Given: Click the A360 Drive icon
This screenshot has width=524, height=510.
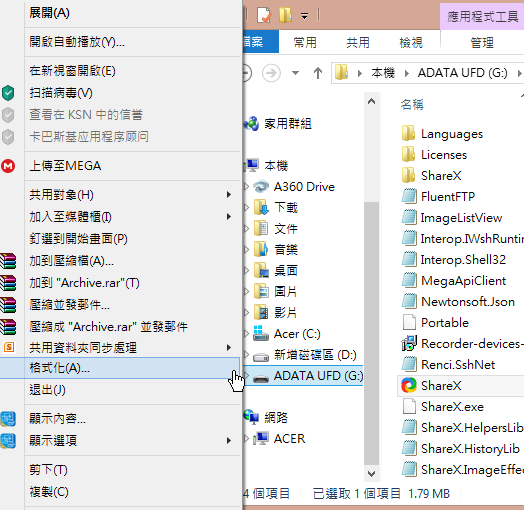Looking at the screenshot, I should pos(261,187).
